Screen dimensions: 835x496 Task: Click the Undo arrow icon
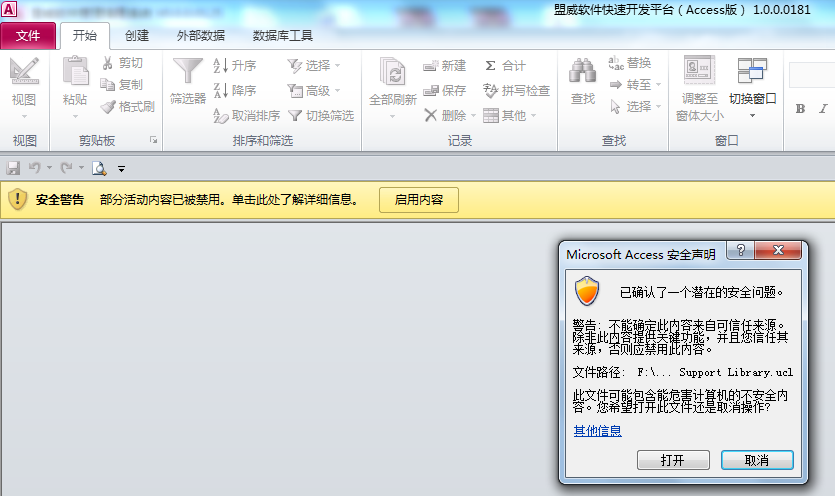(x=35, y=168)
